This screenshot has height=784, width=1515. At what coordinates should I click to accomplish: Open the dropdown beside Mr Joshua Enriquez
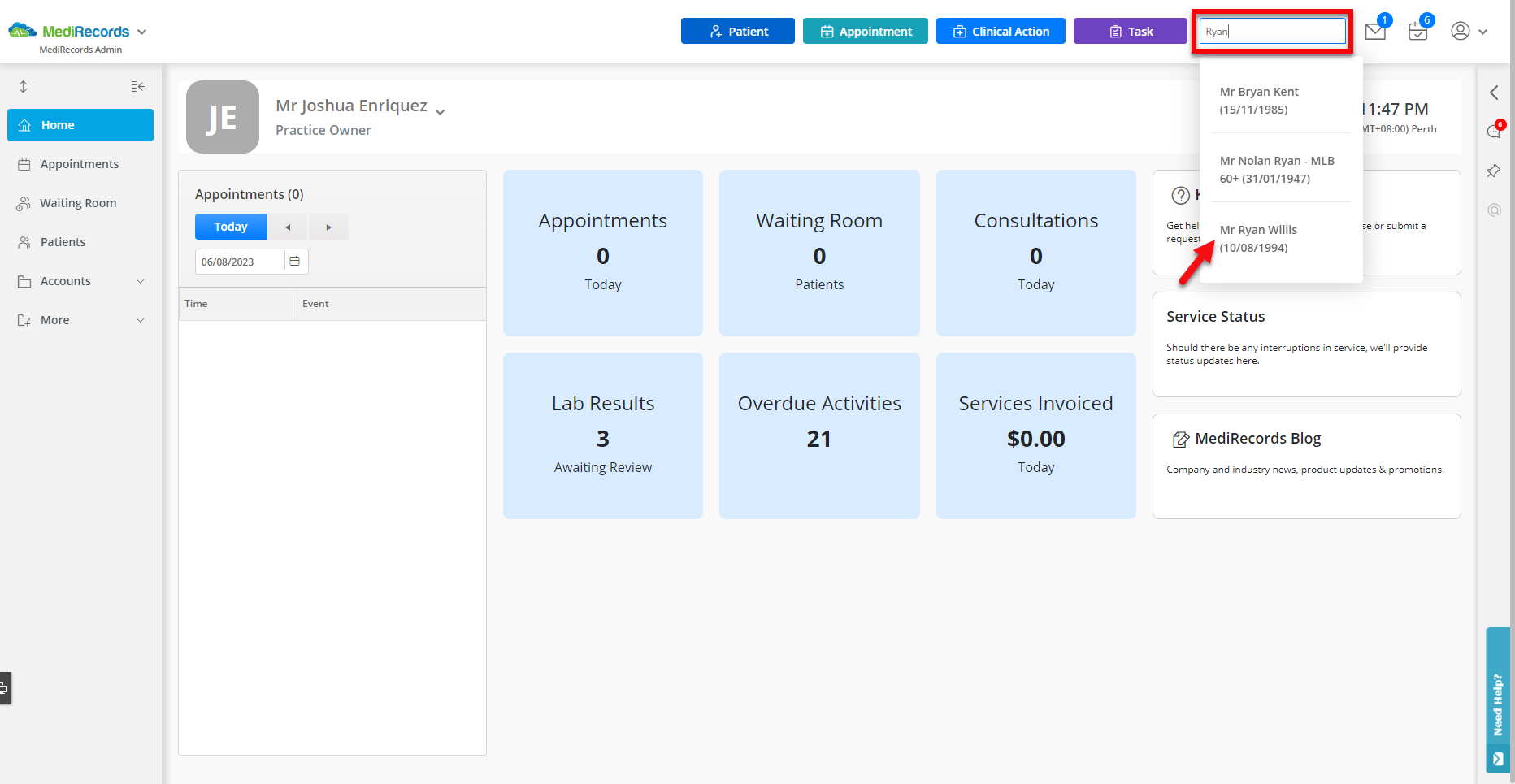(440, 110)
